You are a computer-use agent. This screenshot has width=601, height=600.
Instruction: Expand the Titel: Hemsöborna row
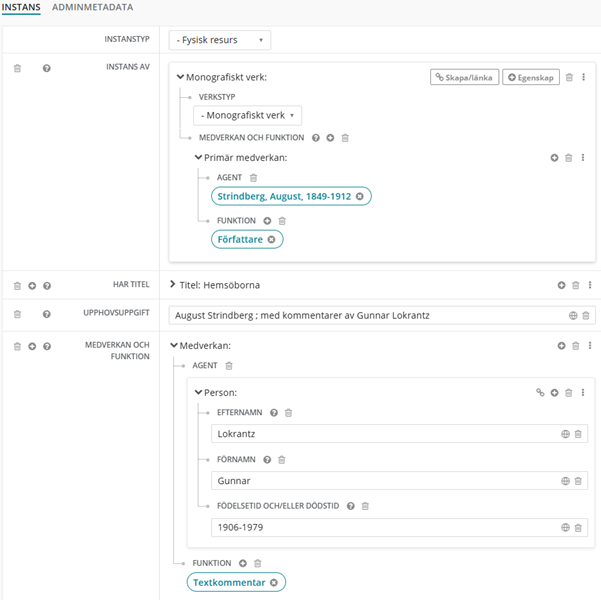pyautogui.click(x=172, y=284)
